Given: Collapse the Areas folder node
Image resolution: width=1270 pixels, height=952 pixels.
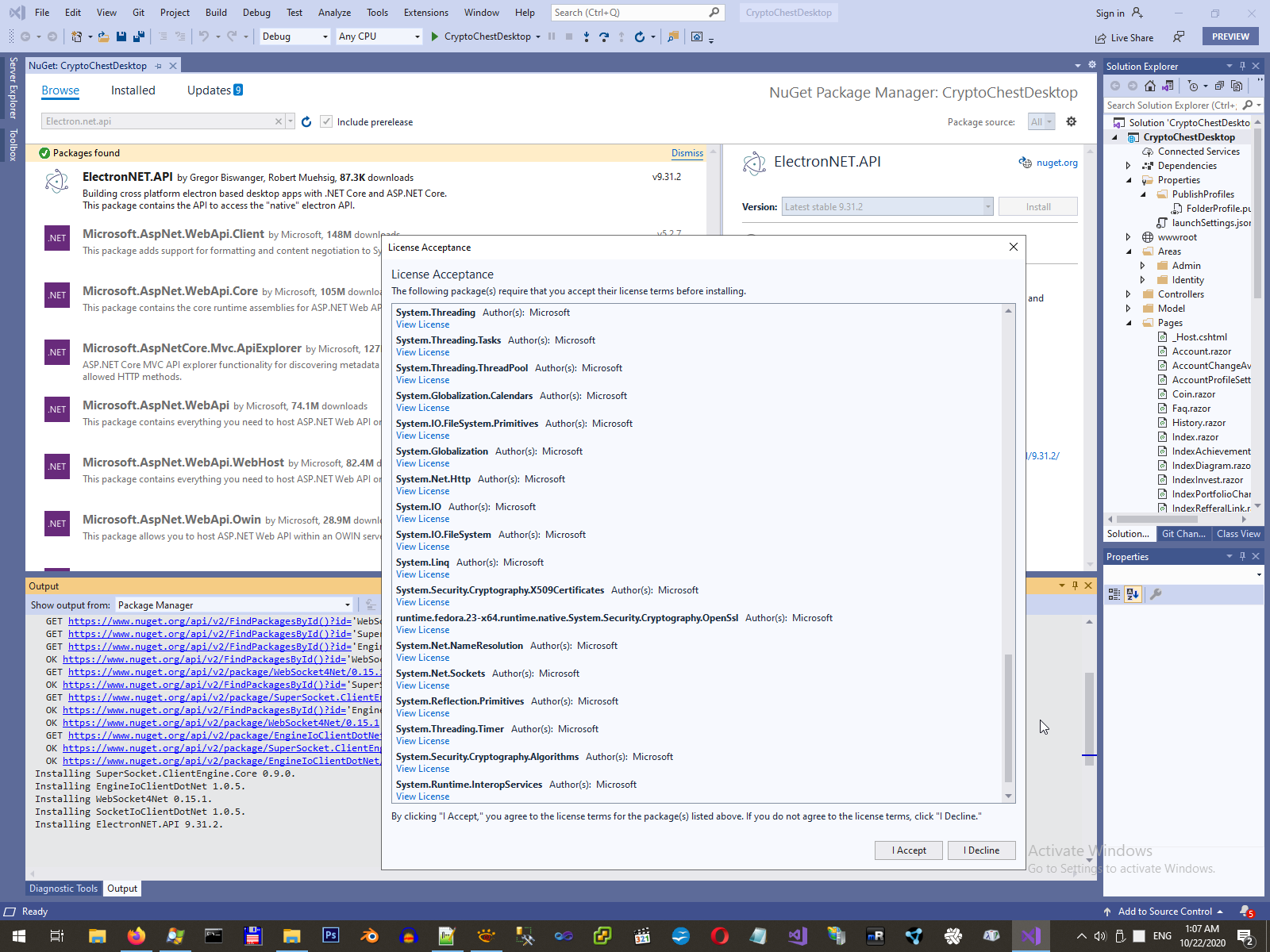Looking at the screenshot, I should tap(1128, 251).
